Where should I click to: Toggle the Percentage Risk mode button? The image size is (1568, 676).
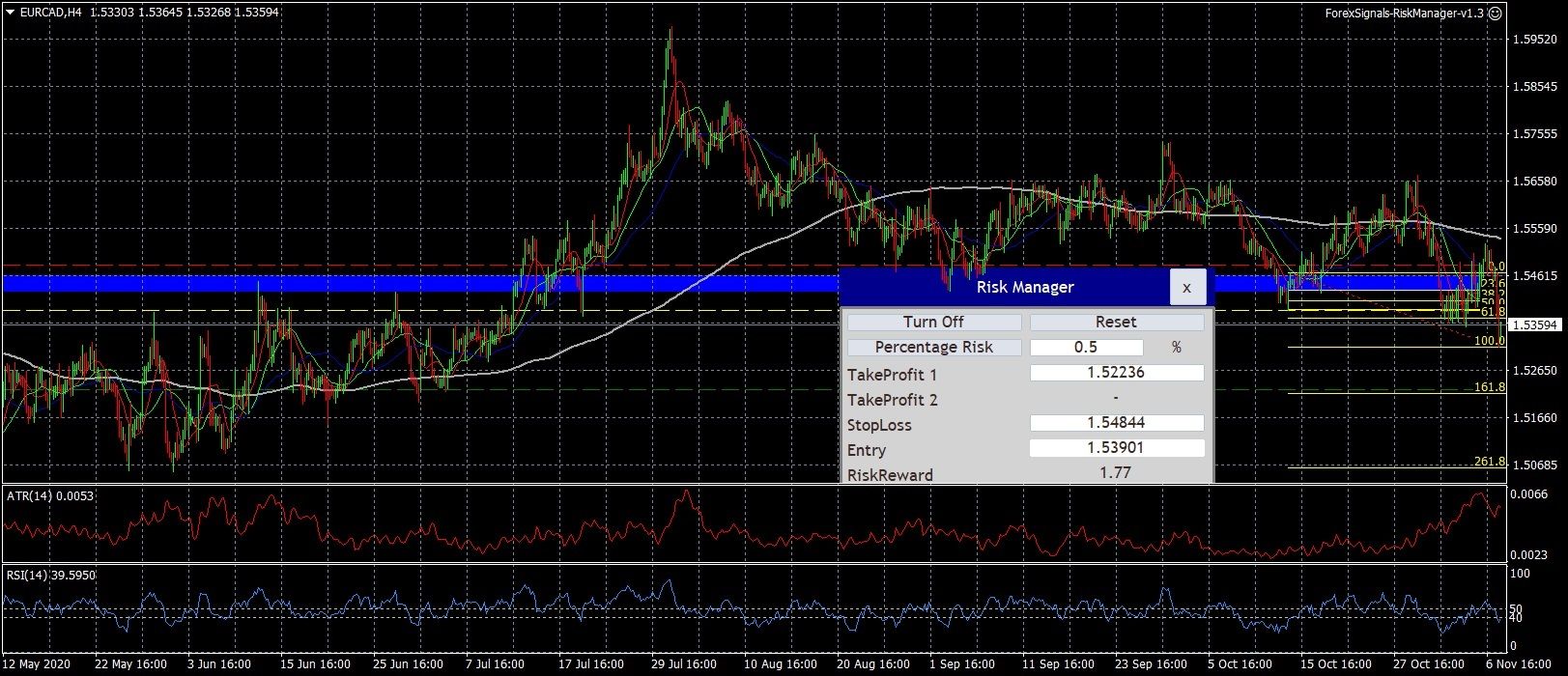coord(933,347)
